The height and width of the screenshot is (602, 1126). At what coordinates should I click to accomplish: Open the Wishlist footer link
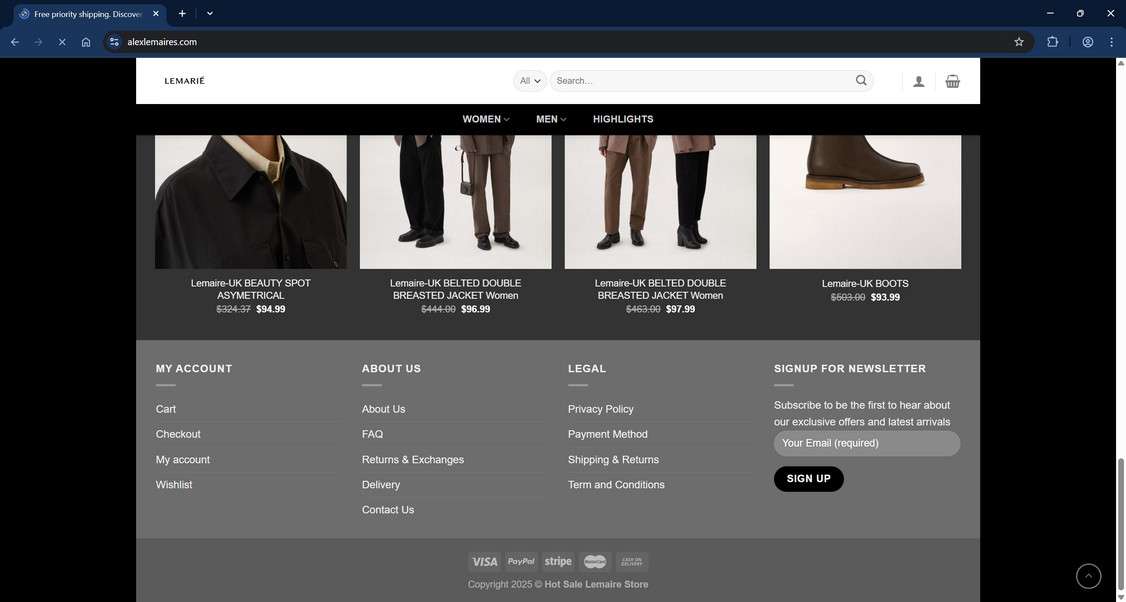click(174, 485)
